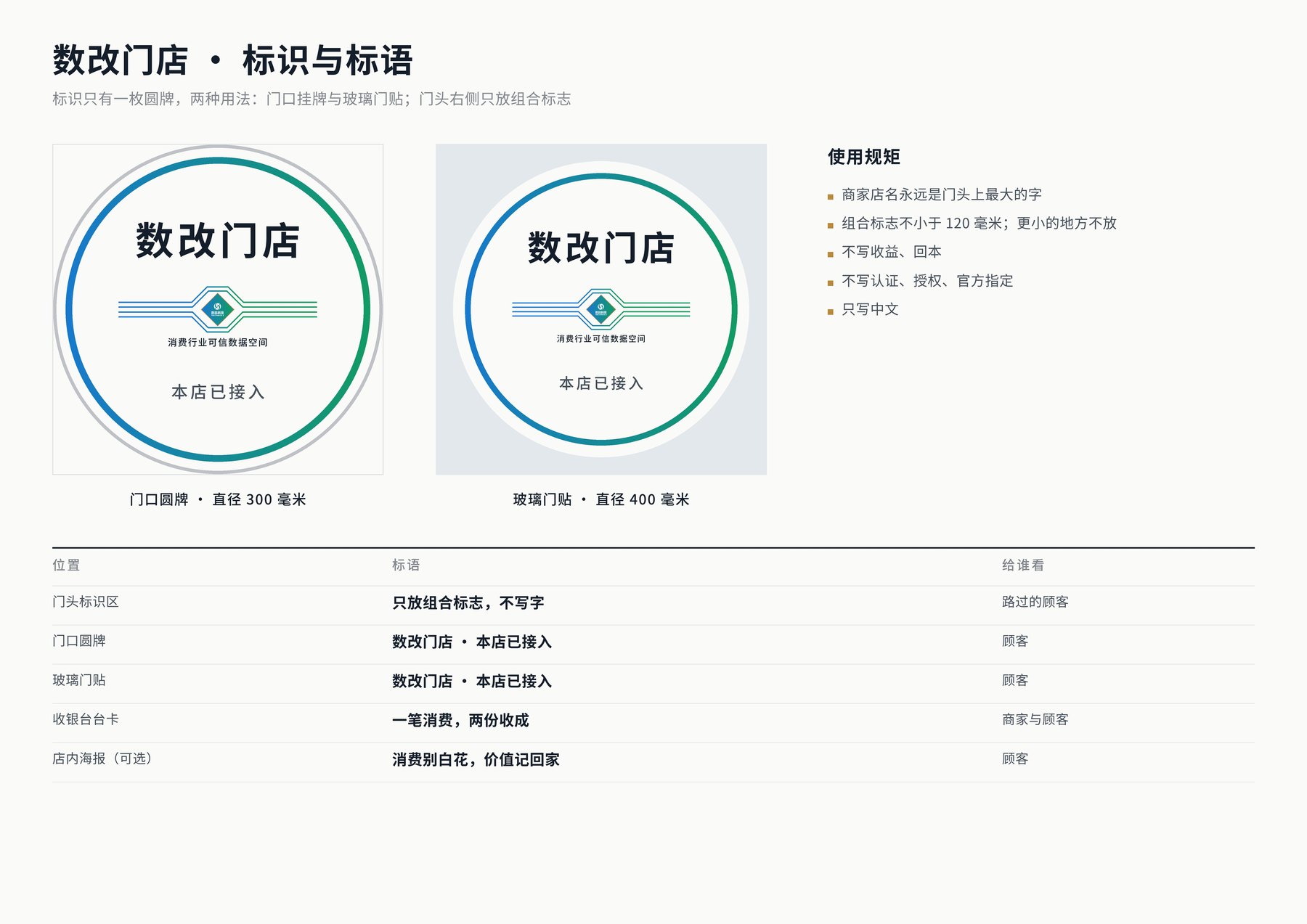Click the 商家与顾客 table cell
This screenshot has width=1307, height=924.
[x=1035, y=719]
